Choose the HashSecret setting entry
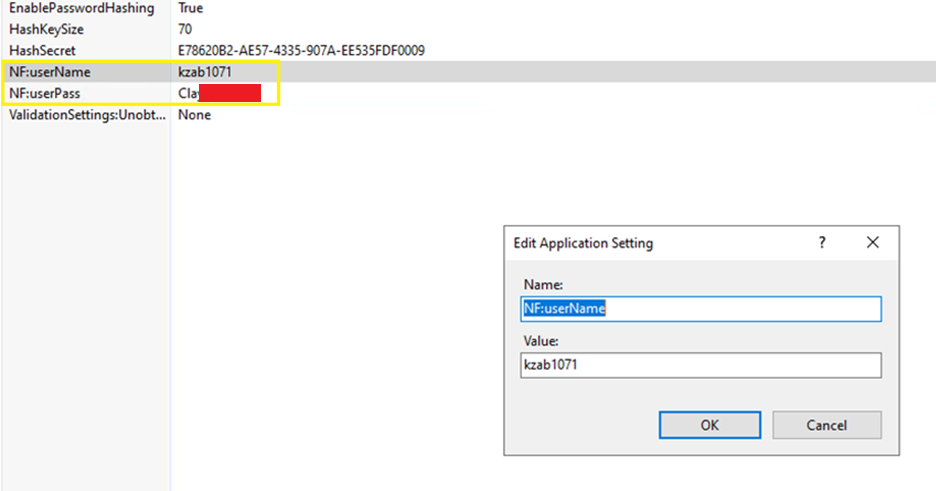 (x=42, y=50)
